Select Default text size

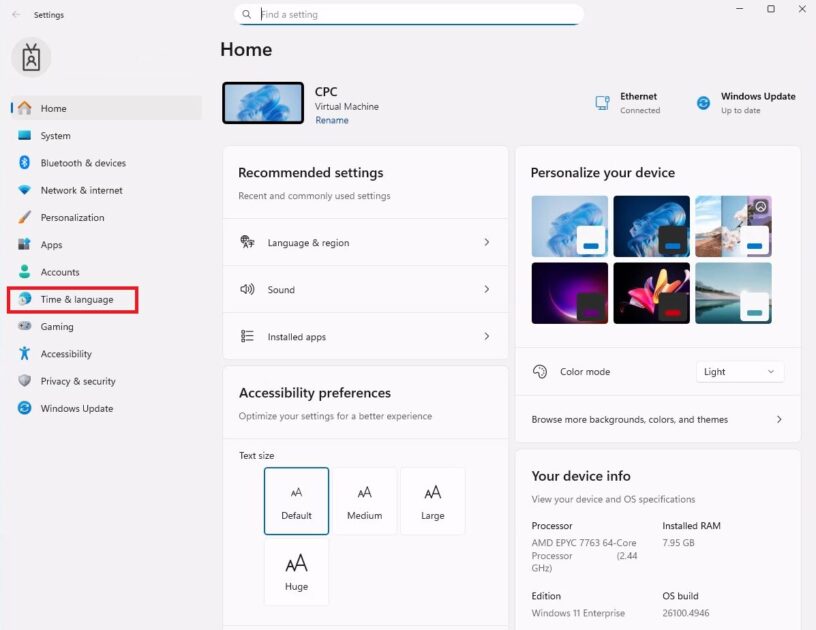coord(296,501)
